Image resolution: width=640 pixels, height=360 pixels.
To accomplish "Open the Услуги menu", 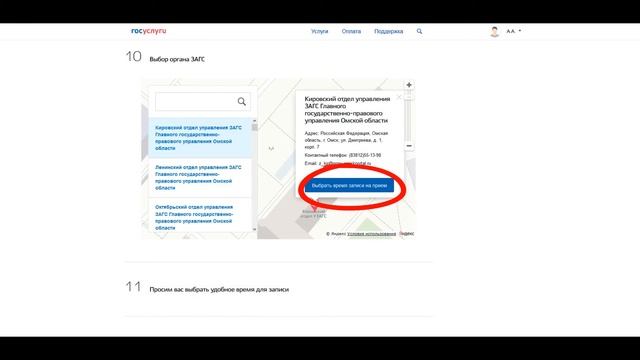I will [x=319, y=31].
